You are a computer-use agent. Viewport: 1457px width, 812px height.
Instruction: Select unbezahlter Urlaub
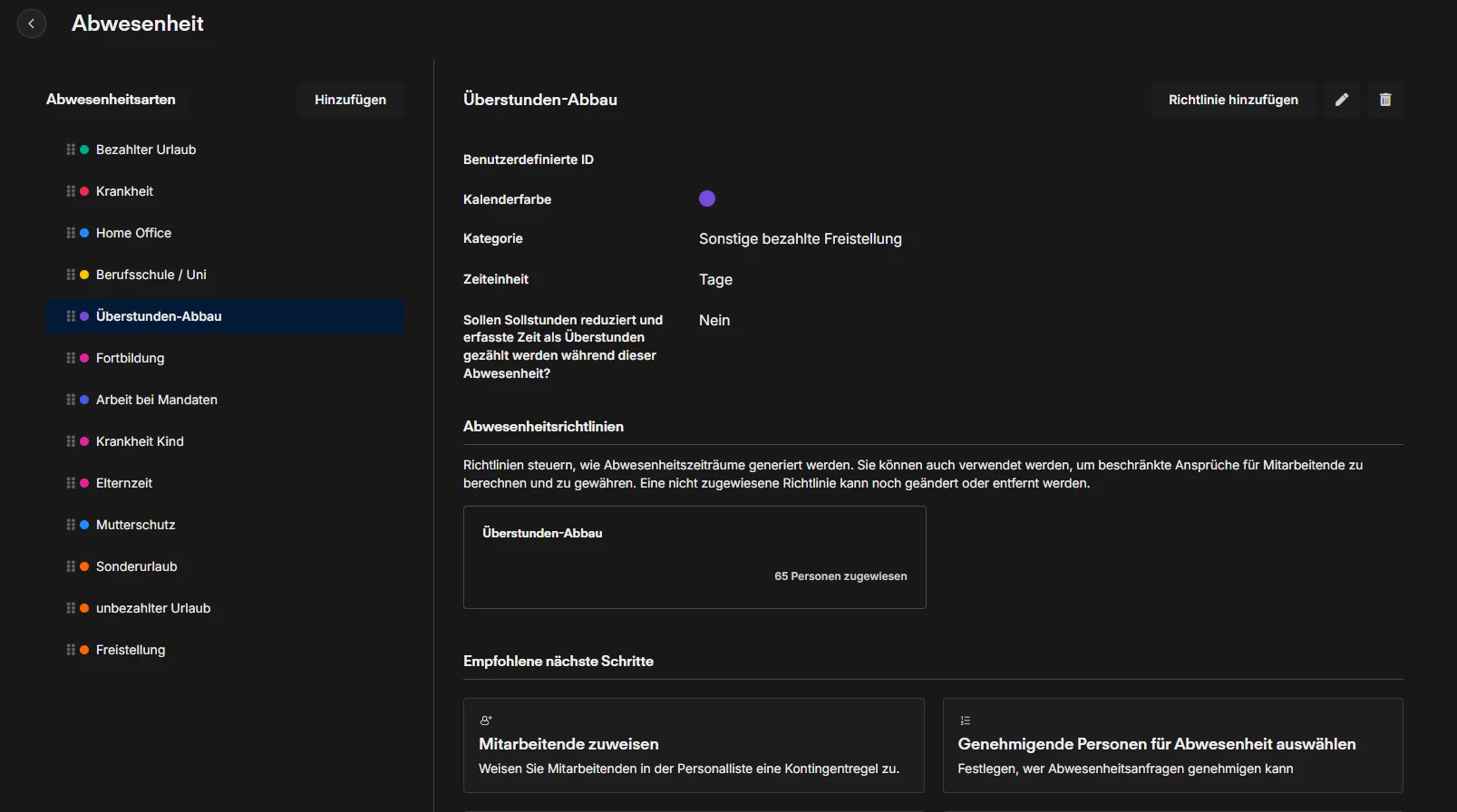click(225, 608)
